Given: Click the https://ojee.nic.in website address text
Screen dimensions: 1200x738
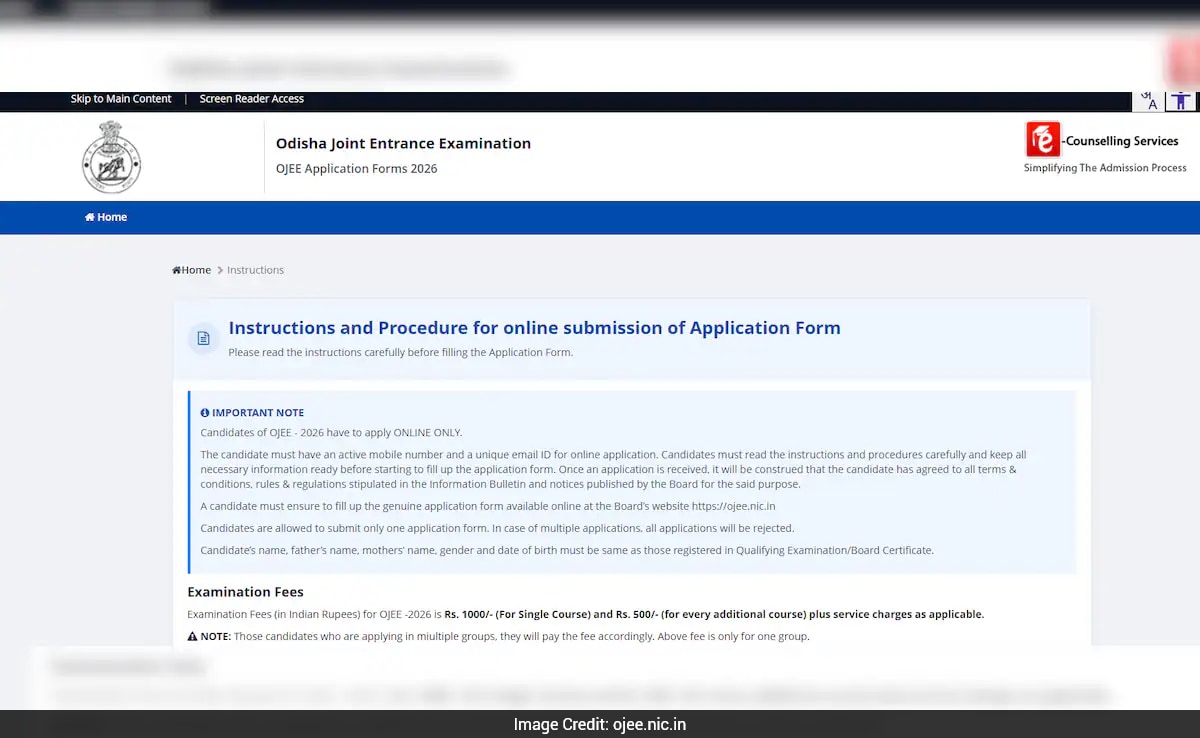Looking at the screenshot, I should (x=733, y=506).
